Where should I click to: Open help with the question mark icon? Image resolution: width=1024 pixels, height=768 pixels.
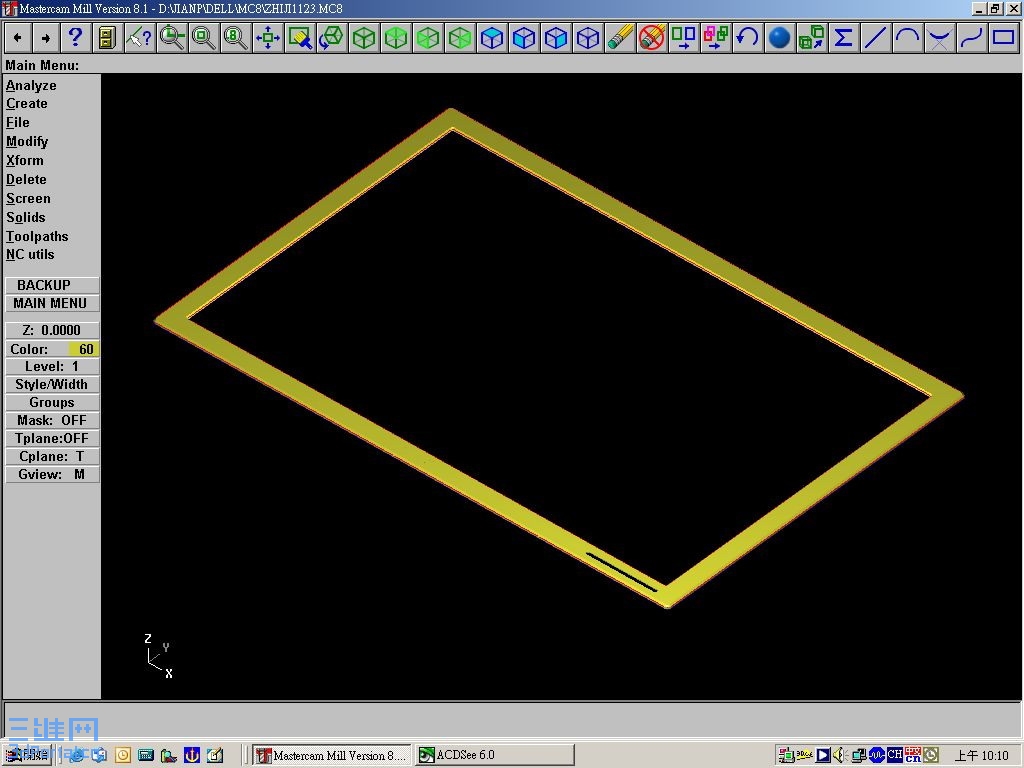coord(76,38)
